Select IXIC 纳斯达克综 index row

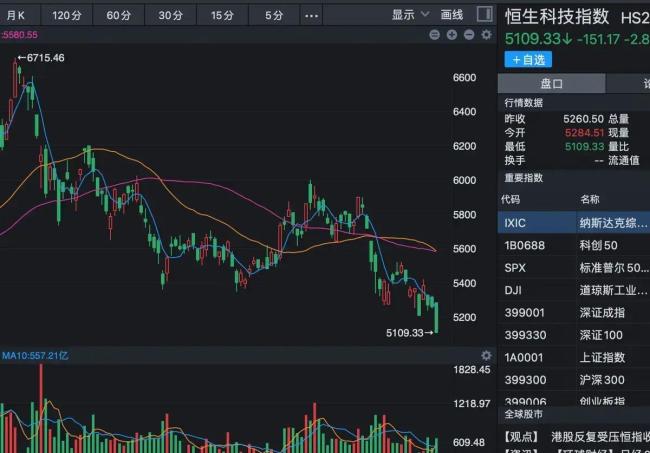coord(574,223)
